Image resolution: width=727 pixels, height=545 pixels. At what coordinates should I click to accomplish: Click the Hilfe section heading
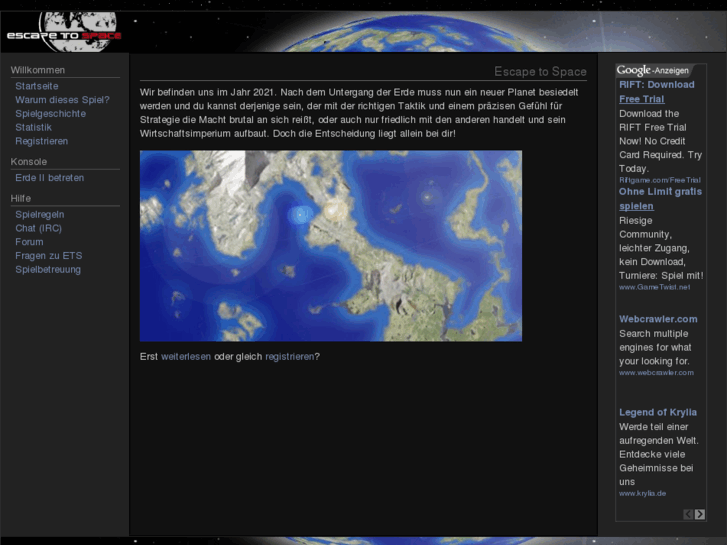[x=21, y=199]
